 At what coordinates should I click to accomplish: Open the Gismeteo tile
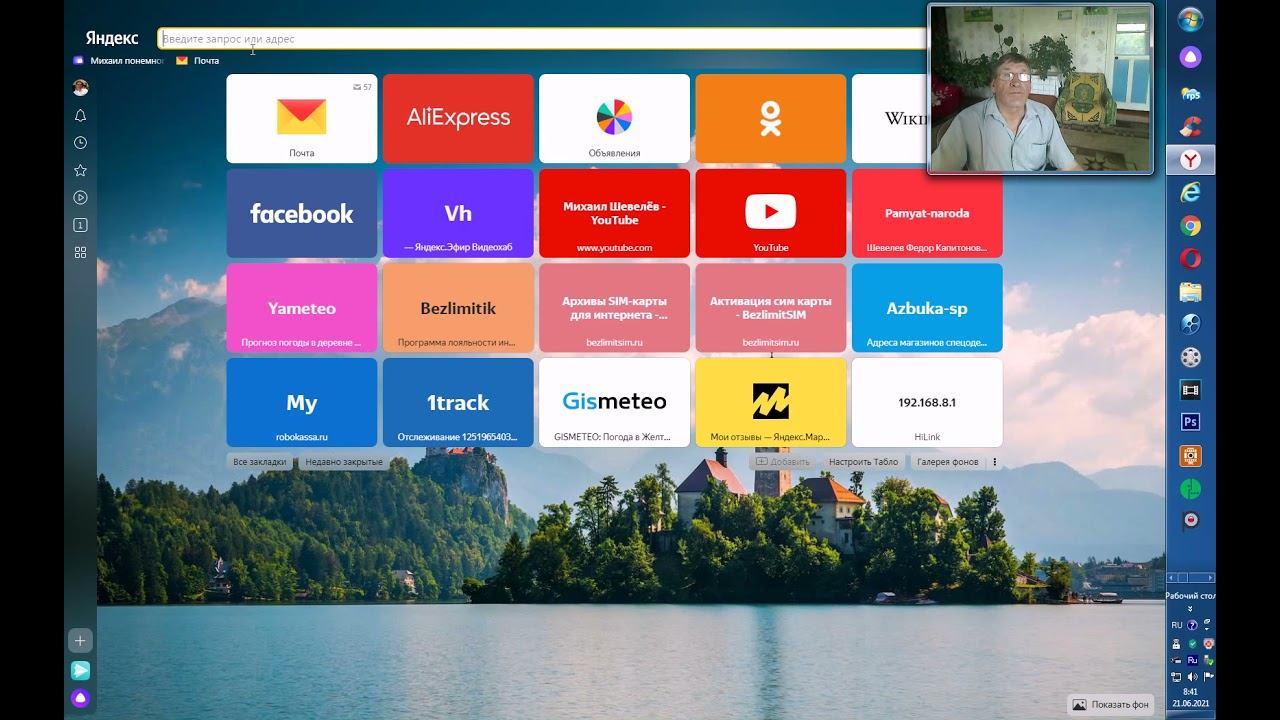(614, 402)
